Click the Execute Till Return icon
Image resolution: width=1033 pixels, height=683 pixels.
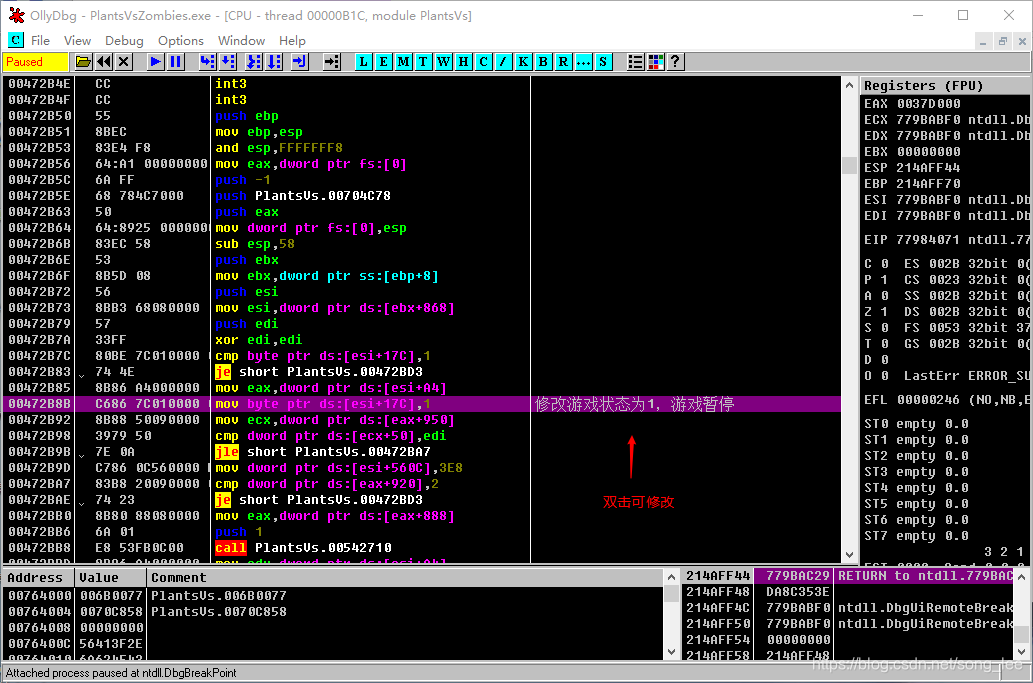300,62
